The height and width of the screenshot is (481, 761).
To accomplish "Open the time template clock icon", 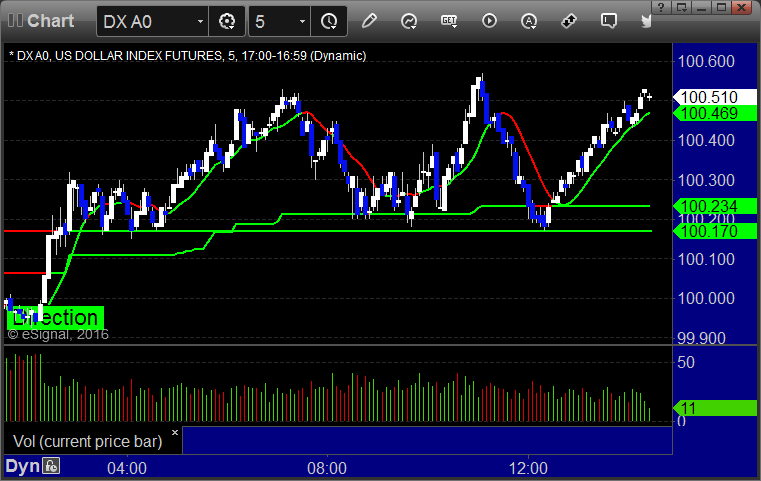I will pyautogui.click(x=329, y=21).
